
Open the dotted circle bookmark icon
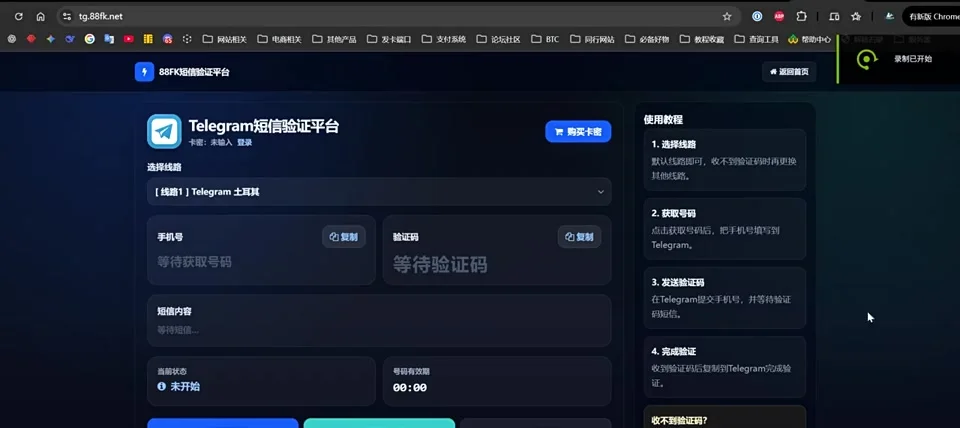click(x=187, y=39)
